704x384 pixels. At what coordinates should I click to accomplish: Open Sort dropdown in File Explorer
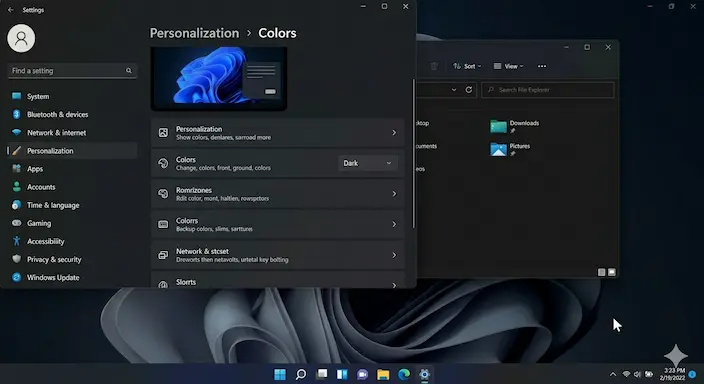pyautogui.click(x=467, y=66)
